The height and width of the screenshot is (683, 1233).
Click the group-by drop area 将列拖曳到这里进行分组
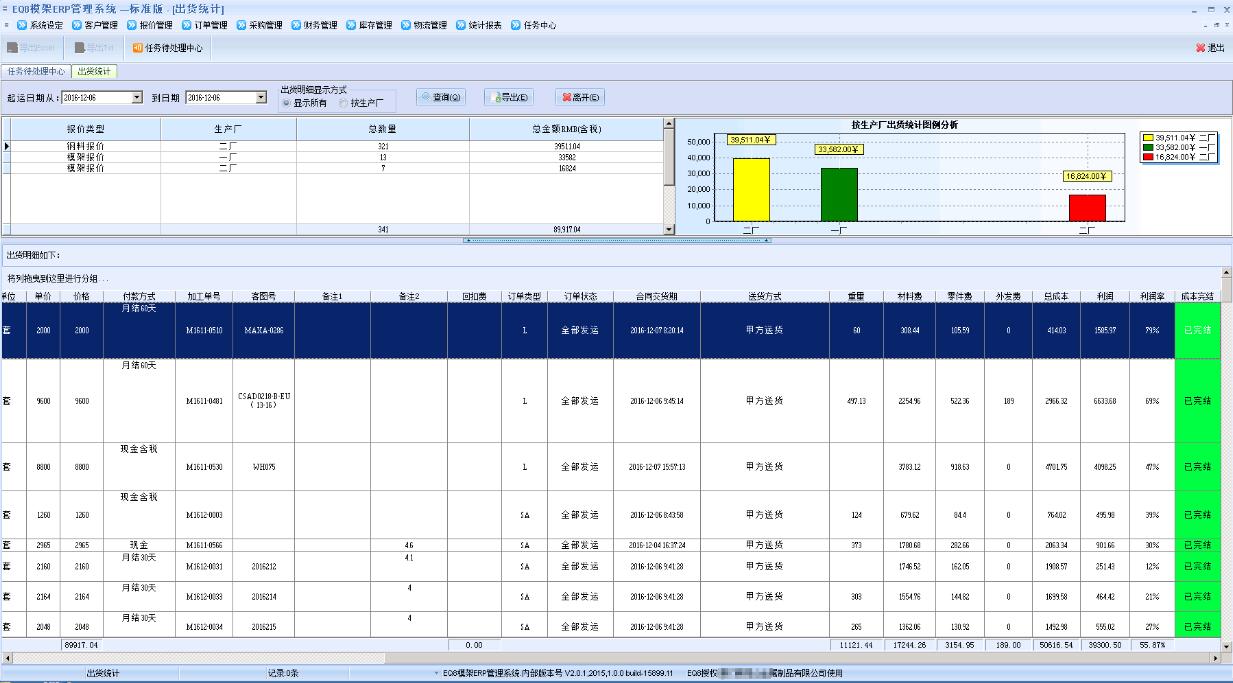tap(57, 278)
